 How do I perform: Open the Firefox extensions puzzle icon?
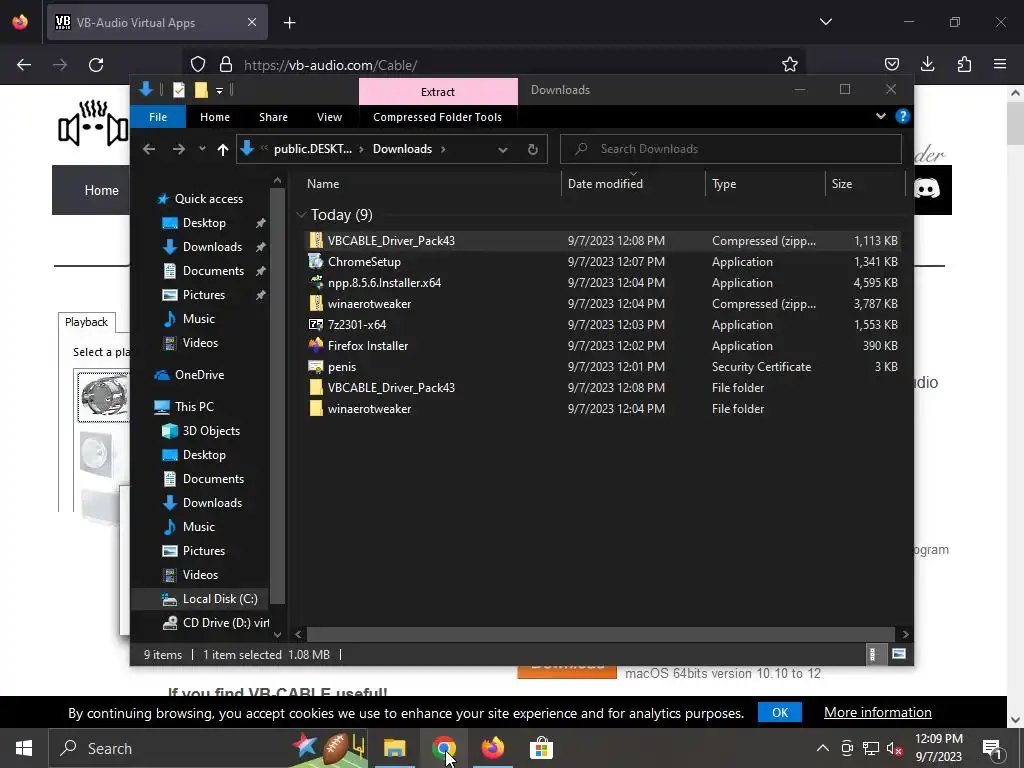coord(964,64)
